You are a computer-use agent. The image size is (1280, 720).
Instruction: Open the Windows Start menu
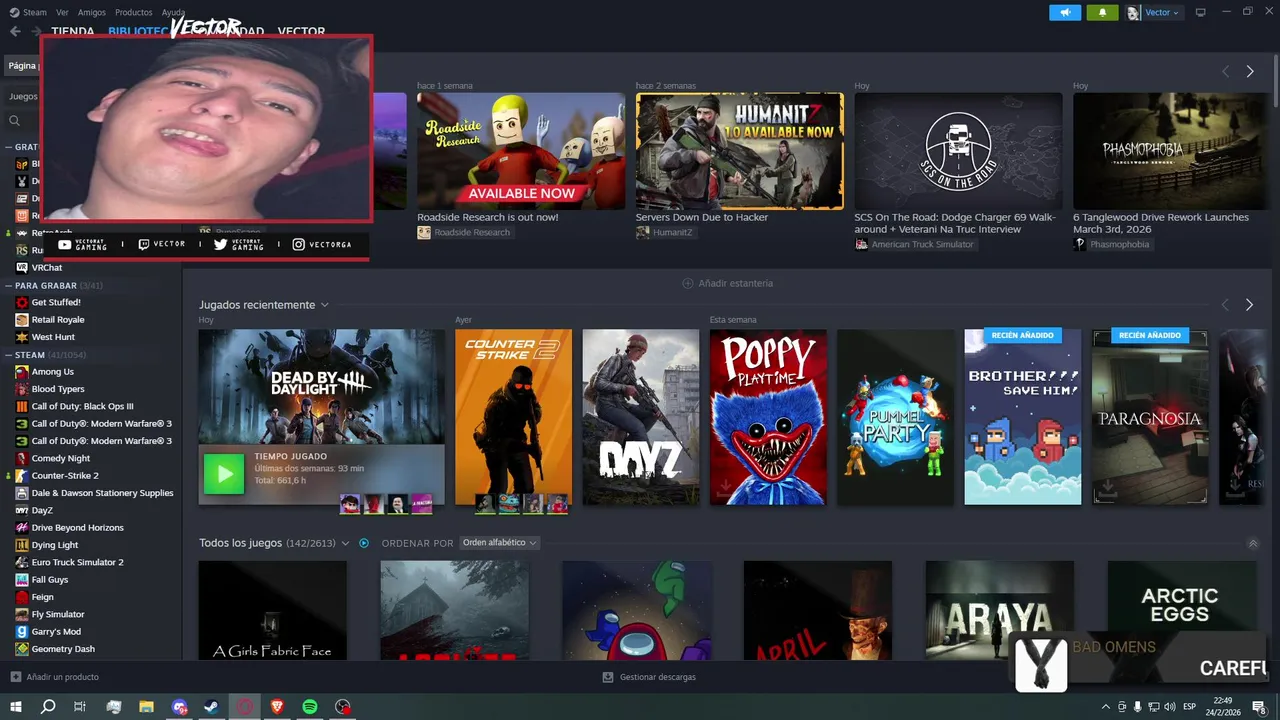(x=15, y=707)
